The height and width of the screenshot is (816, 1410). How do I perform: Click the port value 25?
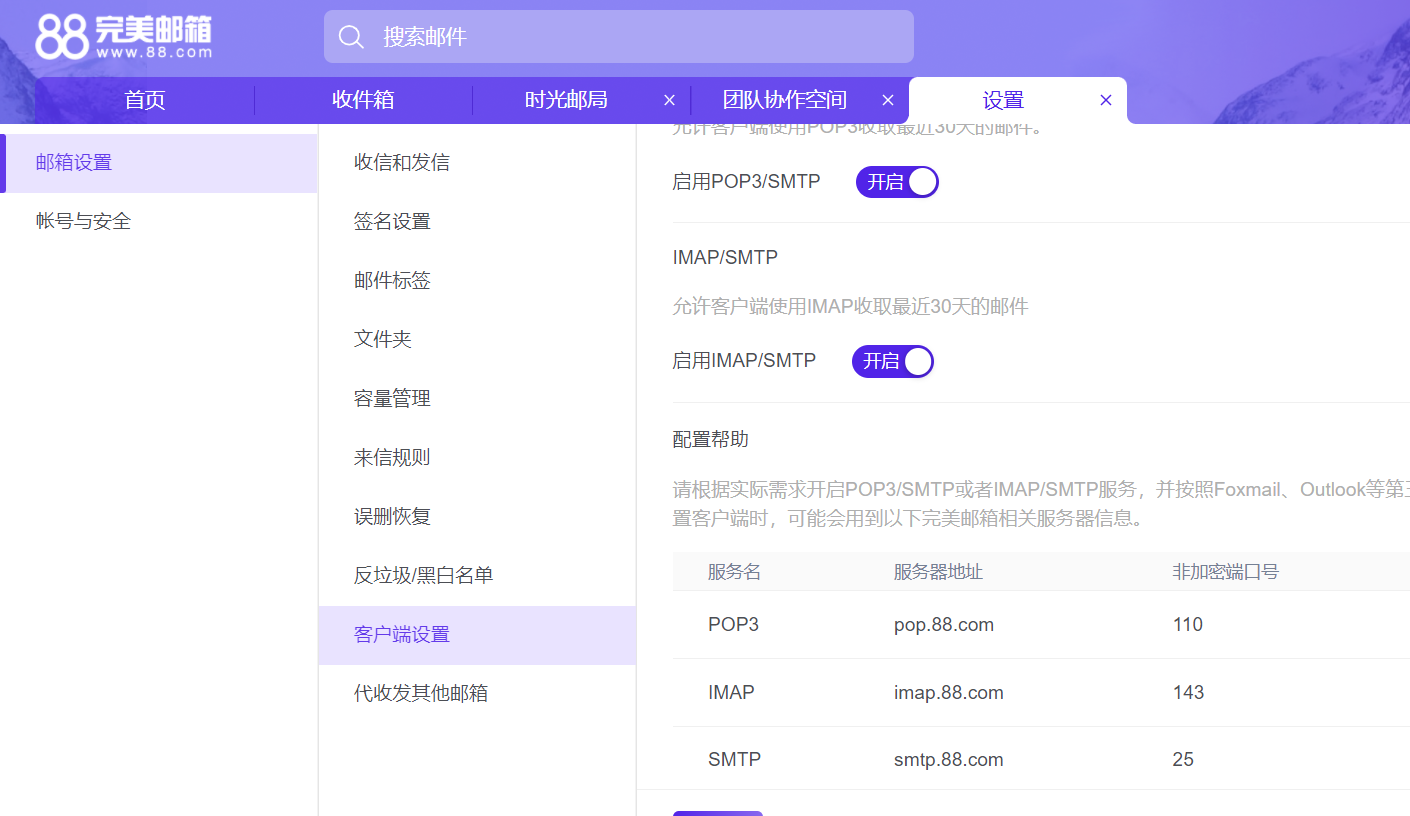coord(1183,760)
